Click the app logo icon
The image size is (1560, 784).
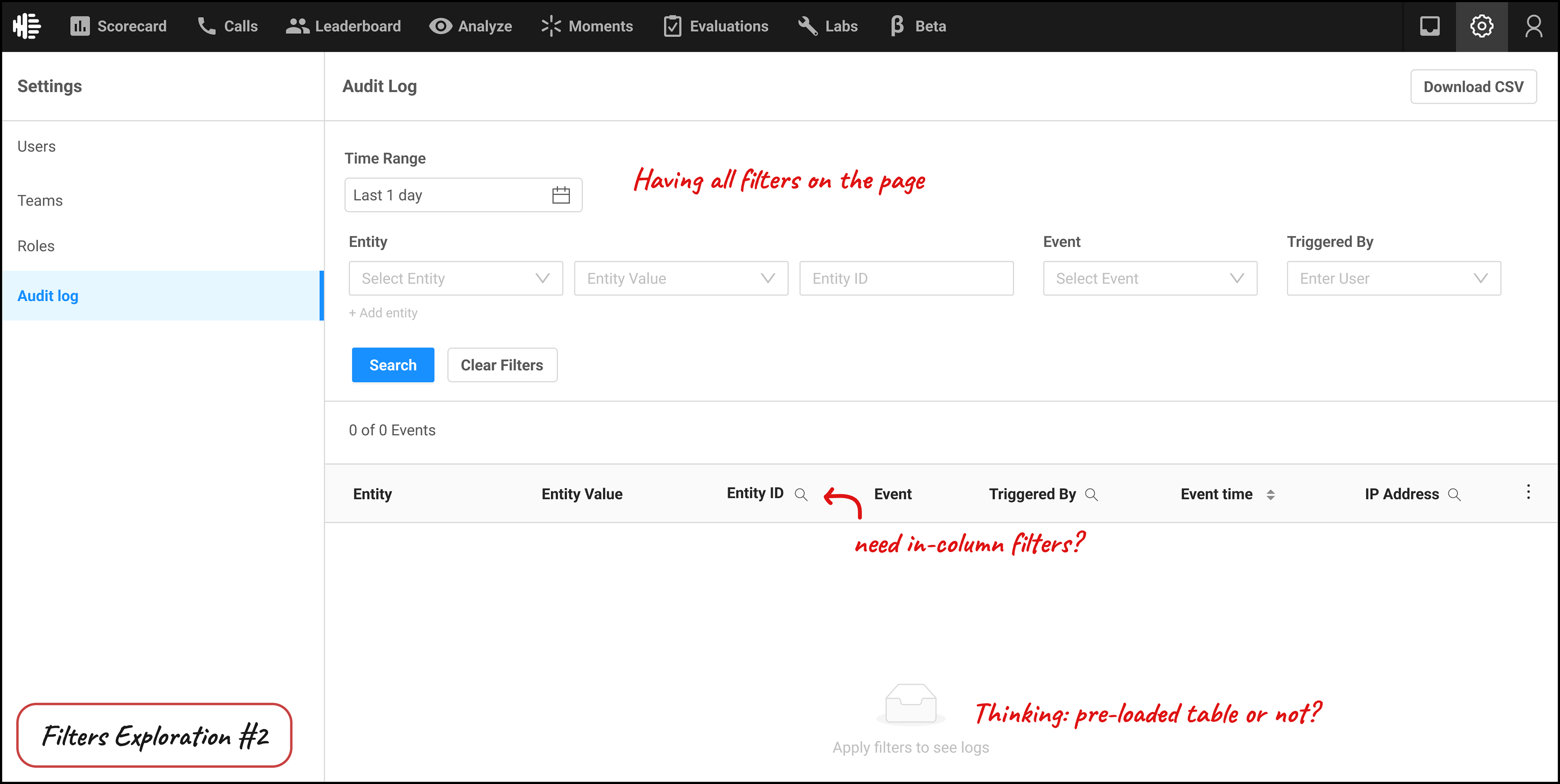pos(27,26)
